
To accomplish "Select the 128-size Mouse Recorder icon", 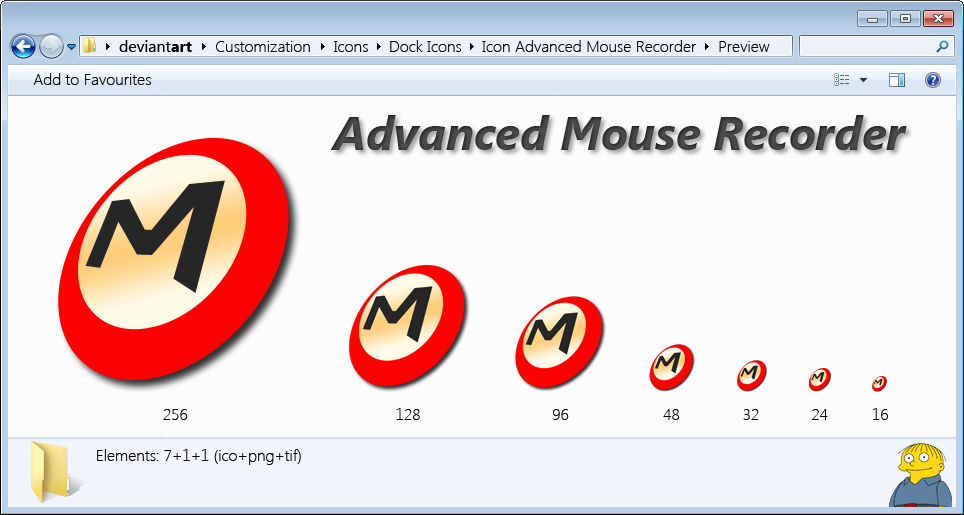I will click(x=407, y=326).
